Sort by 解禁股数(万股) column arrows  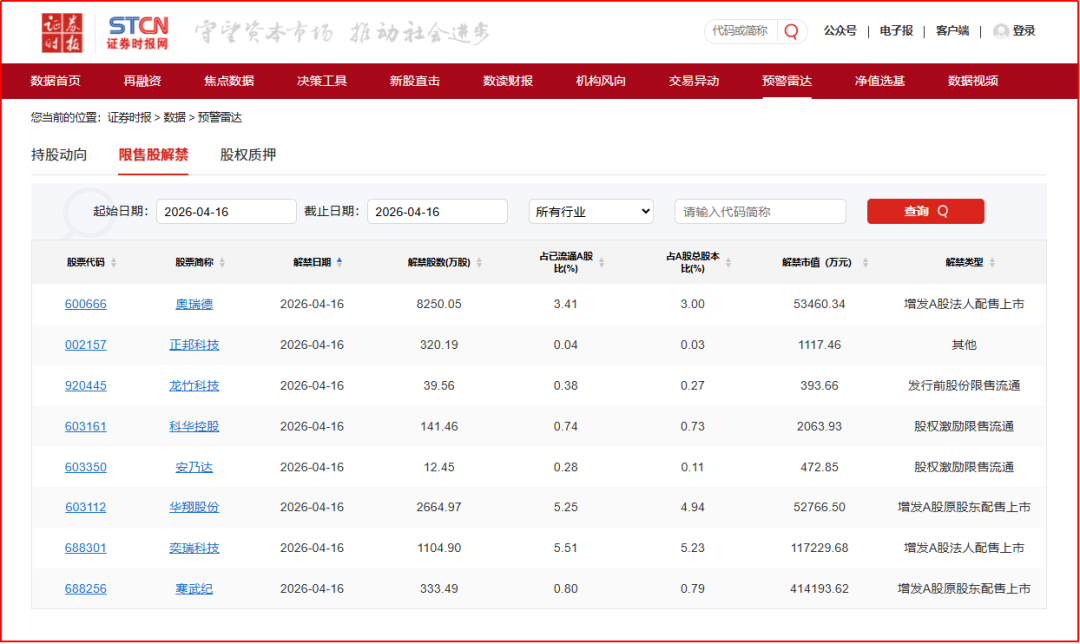(x=479, y=262)
